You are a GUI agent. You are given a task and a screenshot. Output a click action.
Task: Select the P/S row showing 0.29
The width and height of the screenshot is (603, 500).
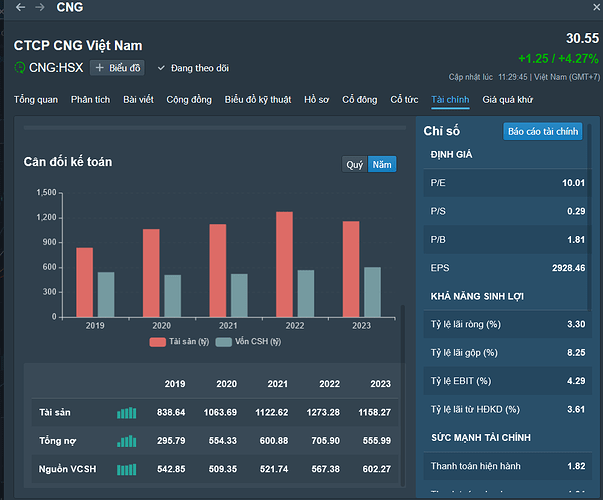[x=507, y=211]
